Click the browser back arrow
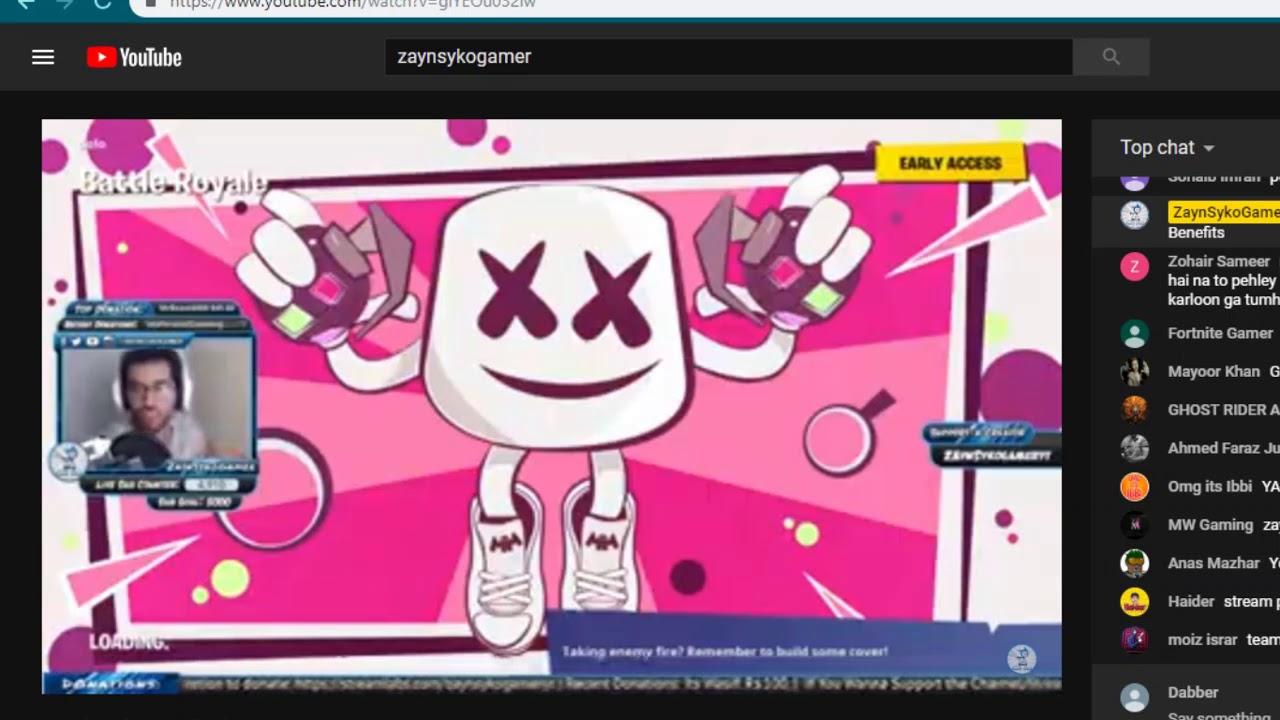The image size is (1280, 720). click(x=26, y=3)
